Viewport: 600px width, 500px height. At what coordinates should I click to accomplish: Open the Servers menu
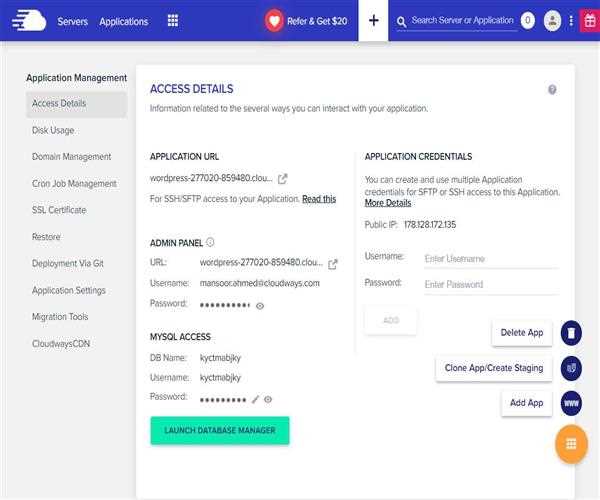[72, 21]
